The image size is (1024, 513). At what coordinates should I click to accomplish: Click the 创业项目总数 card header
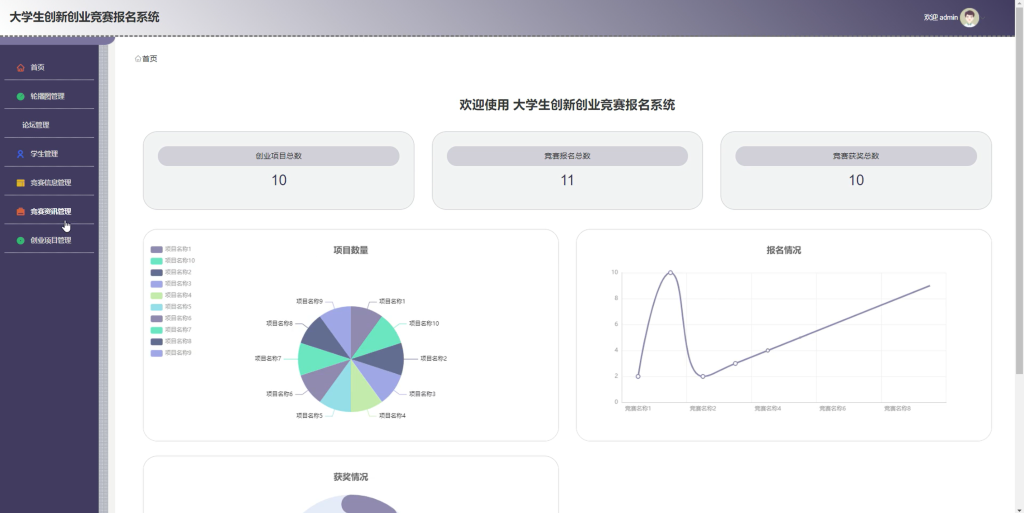coord(278,156)
